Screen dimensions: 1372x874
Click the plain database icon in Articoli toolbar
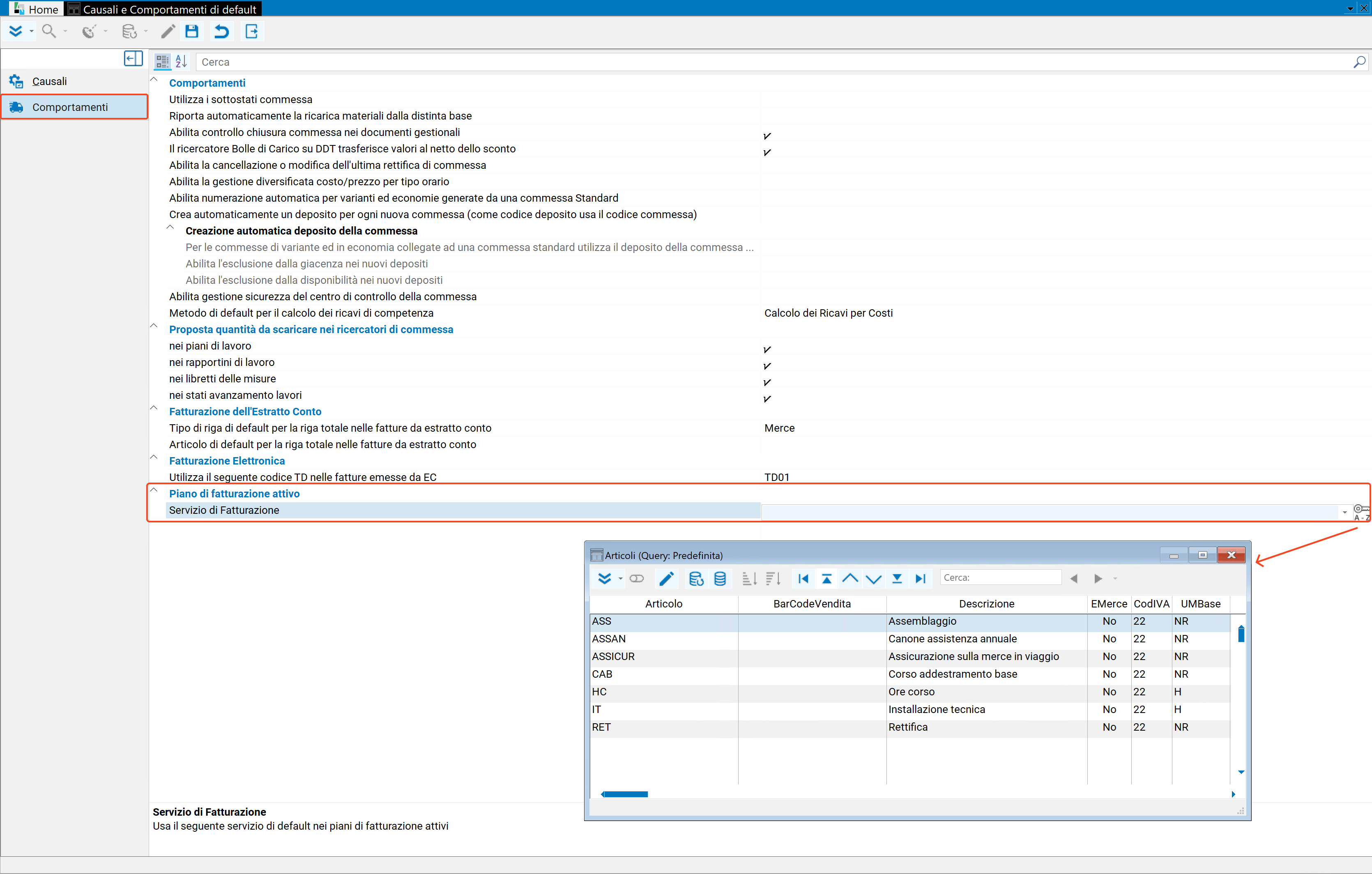720,578
